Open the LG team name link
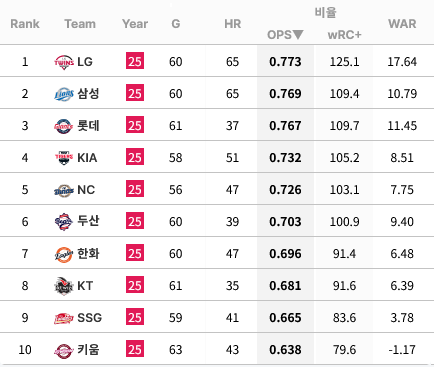The height and width of the screenshot is (367, 434). [85, 62]
